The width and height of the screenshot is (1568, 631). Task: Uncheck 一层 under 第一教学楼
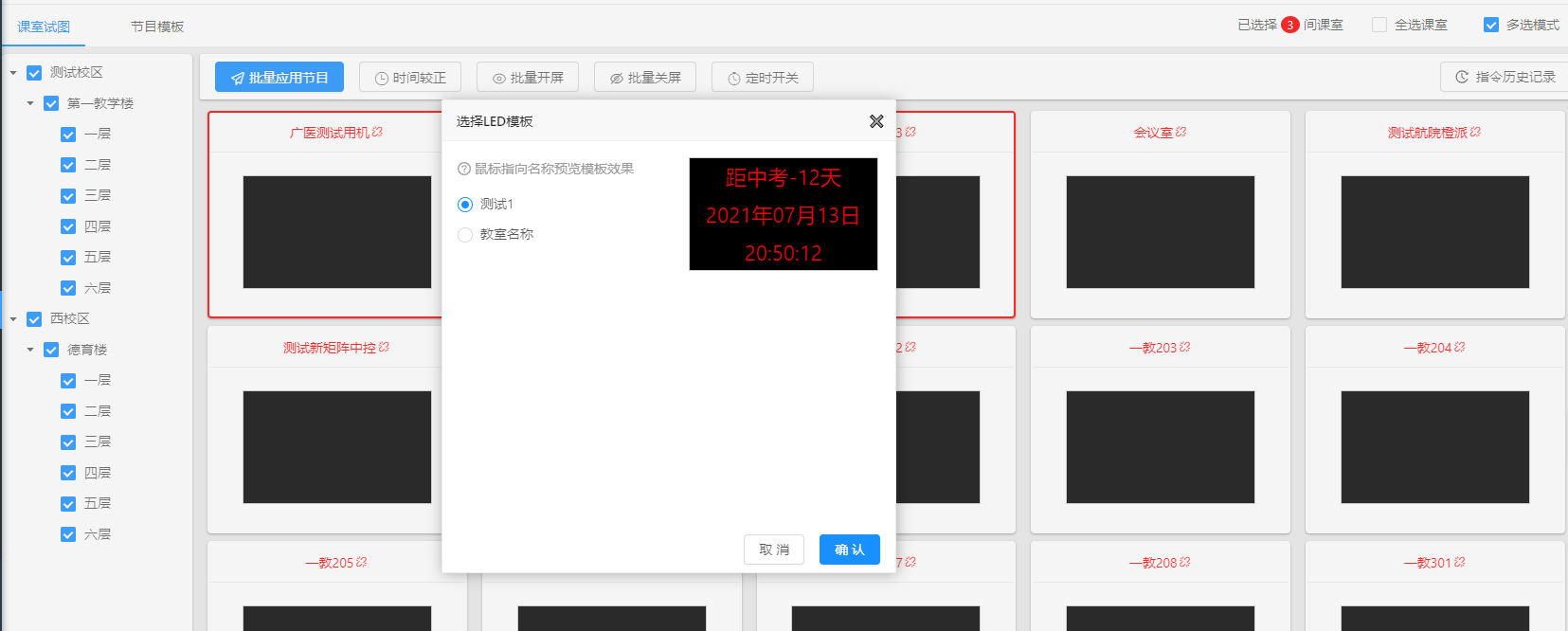coord(68,135)
